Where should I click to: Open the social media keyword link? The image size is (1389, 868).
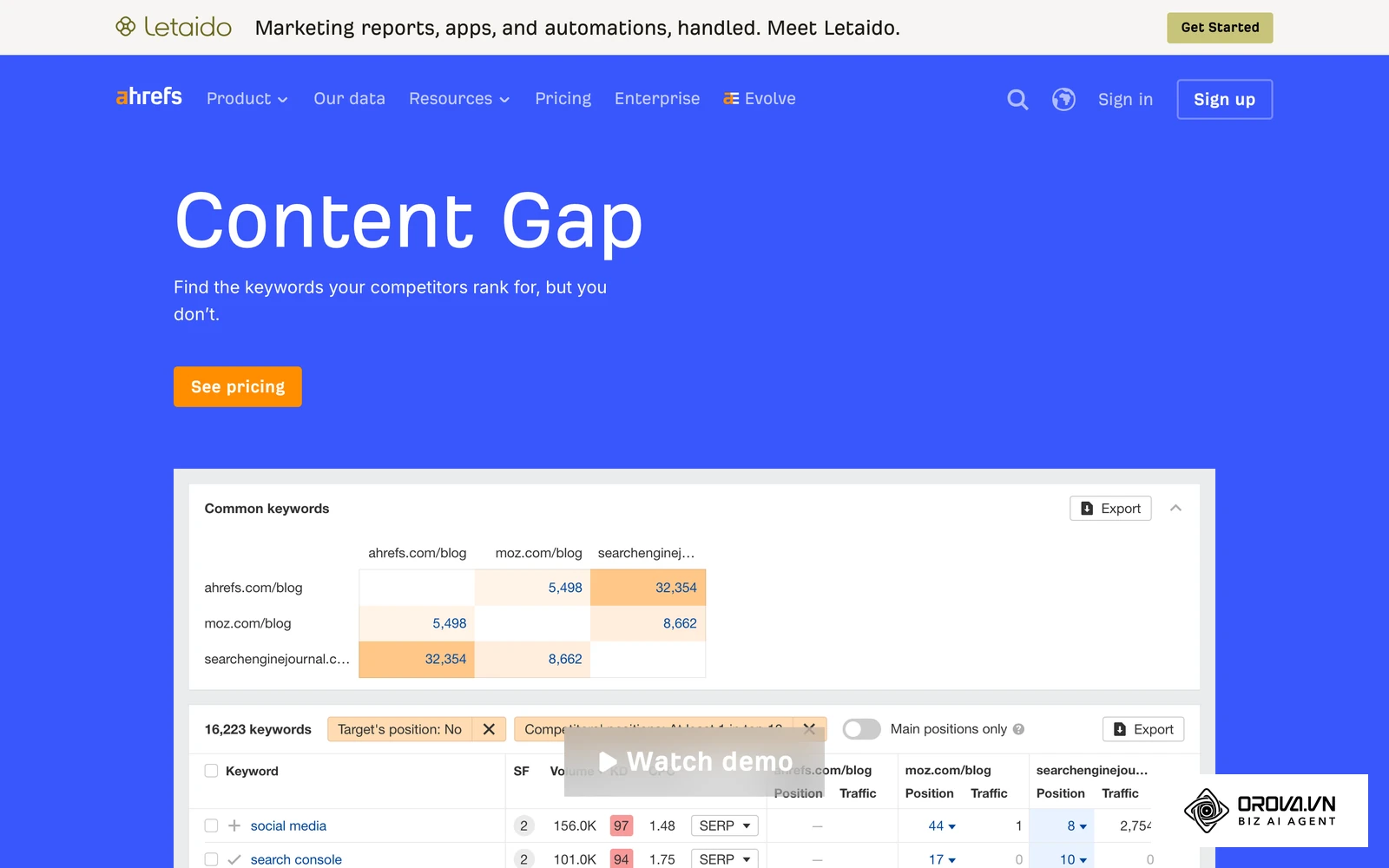click(288, 825)
